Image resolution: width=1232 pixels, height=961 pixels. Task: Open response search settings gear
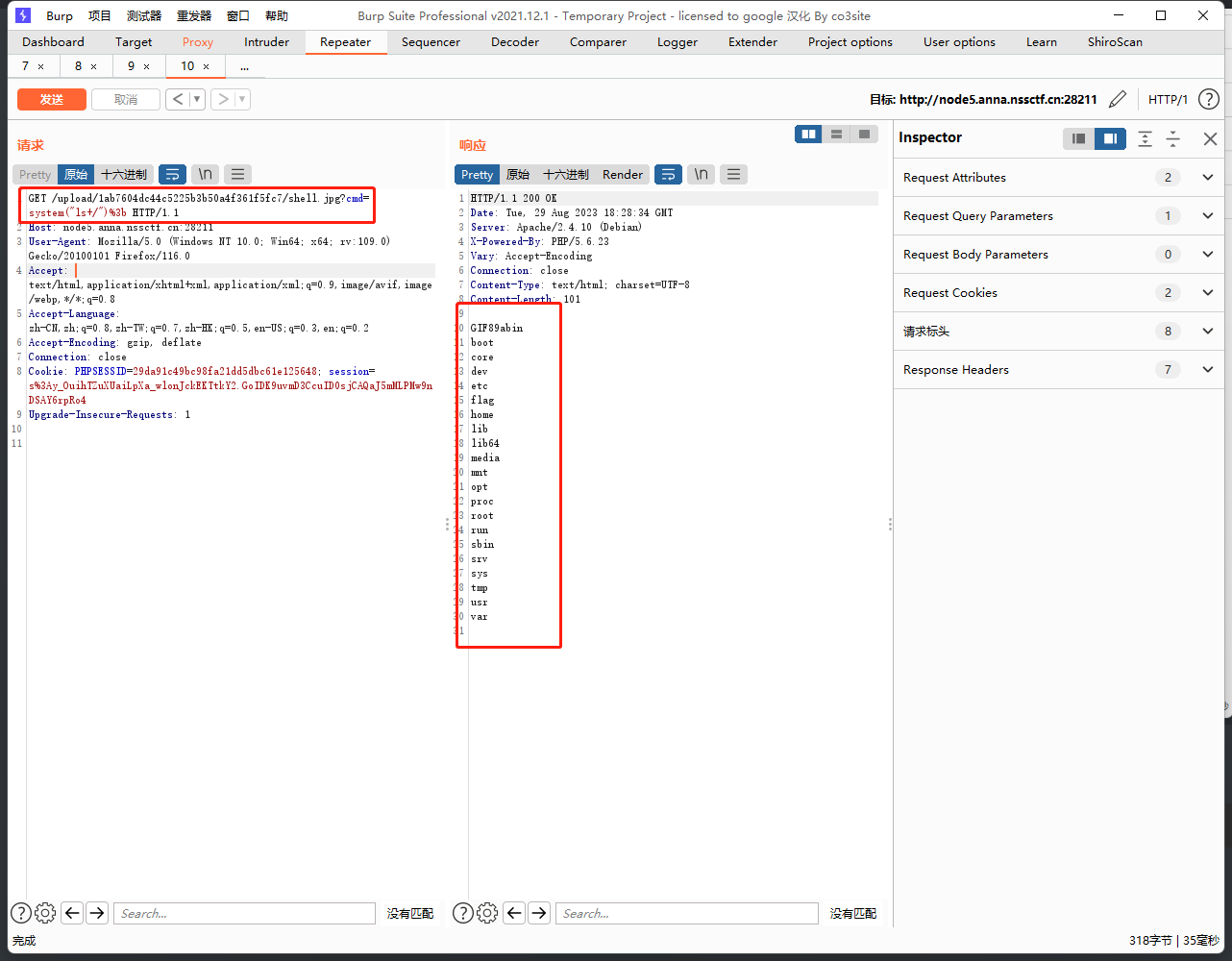click(x=487, y=913)
